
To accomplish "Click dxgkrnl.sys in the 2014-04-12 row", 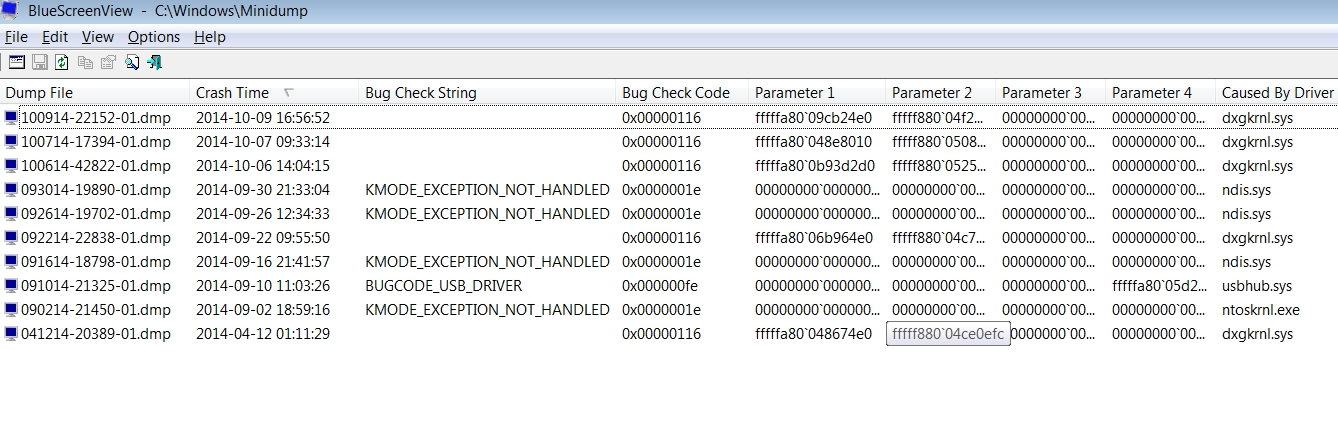I will coord(1257,333).
